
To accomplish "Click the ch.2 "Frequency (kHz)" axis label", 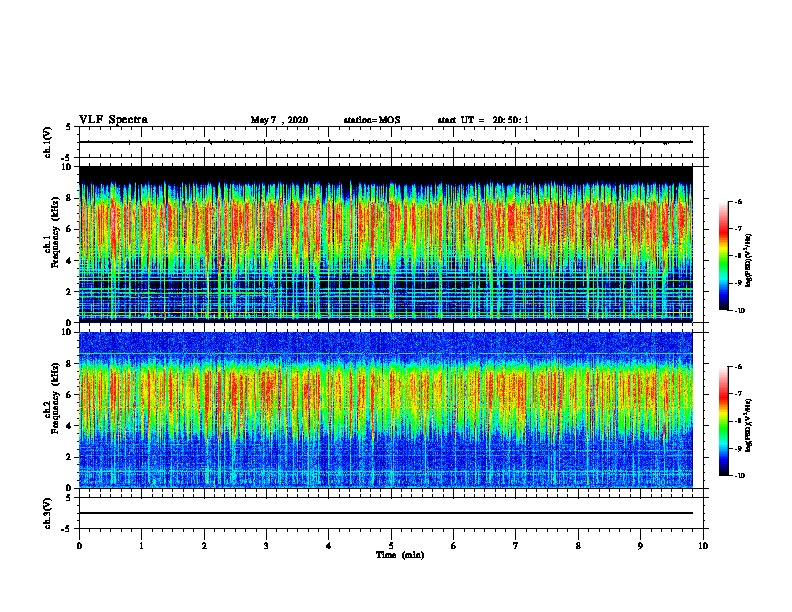I will click(x=55, y=398).
